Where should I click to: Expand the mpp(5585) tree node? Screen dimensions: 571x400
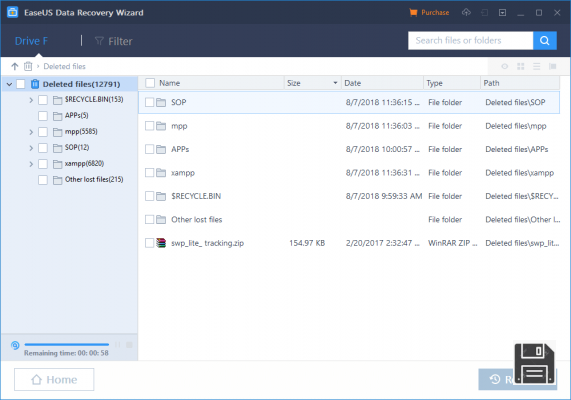tap(31, 132)
